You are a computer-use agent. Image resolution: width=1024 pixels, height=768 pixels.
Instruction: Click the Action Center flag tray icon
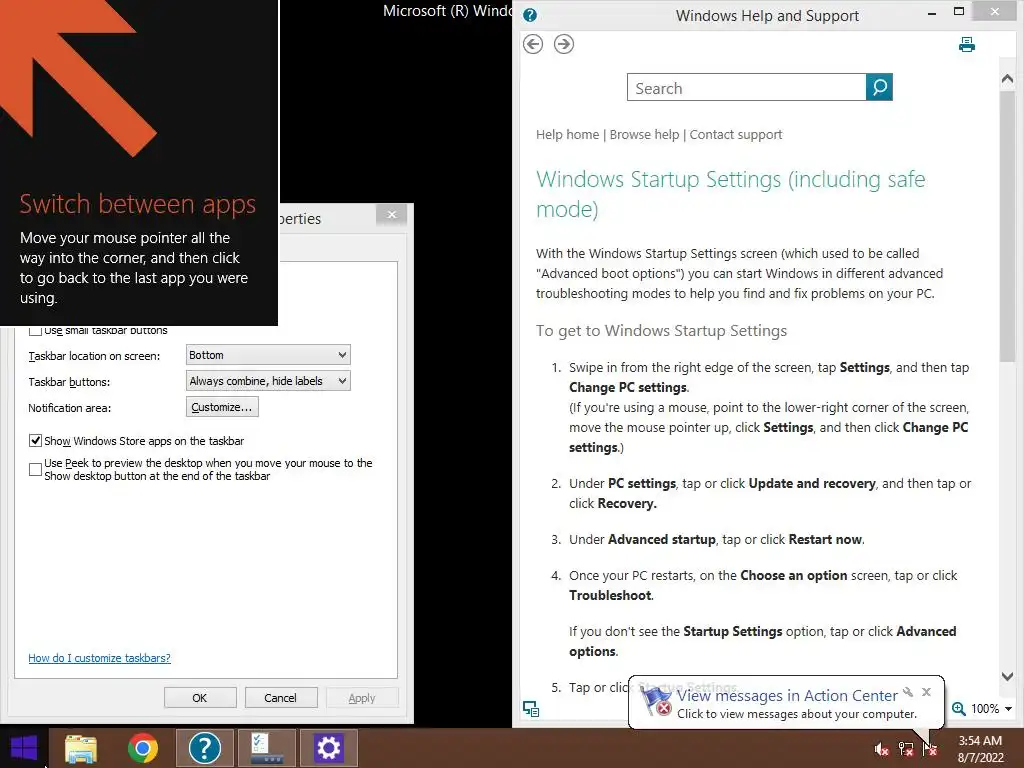click(930, 749)
